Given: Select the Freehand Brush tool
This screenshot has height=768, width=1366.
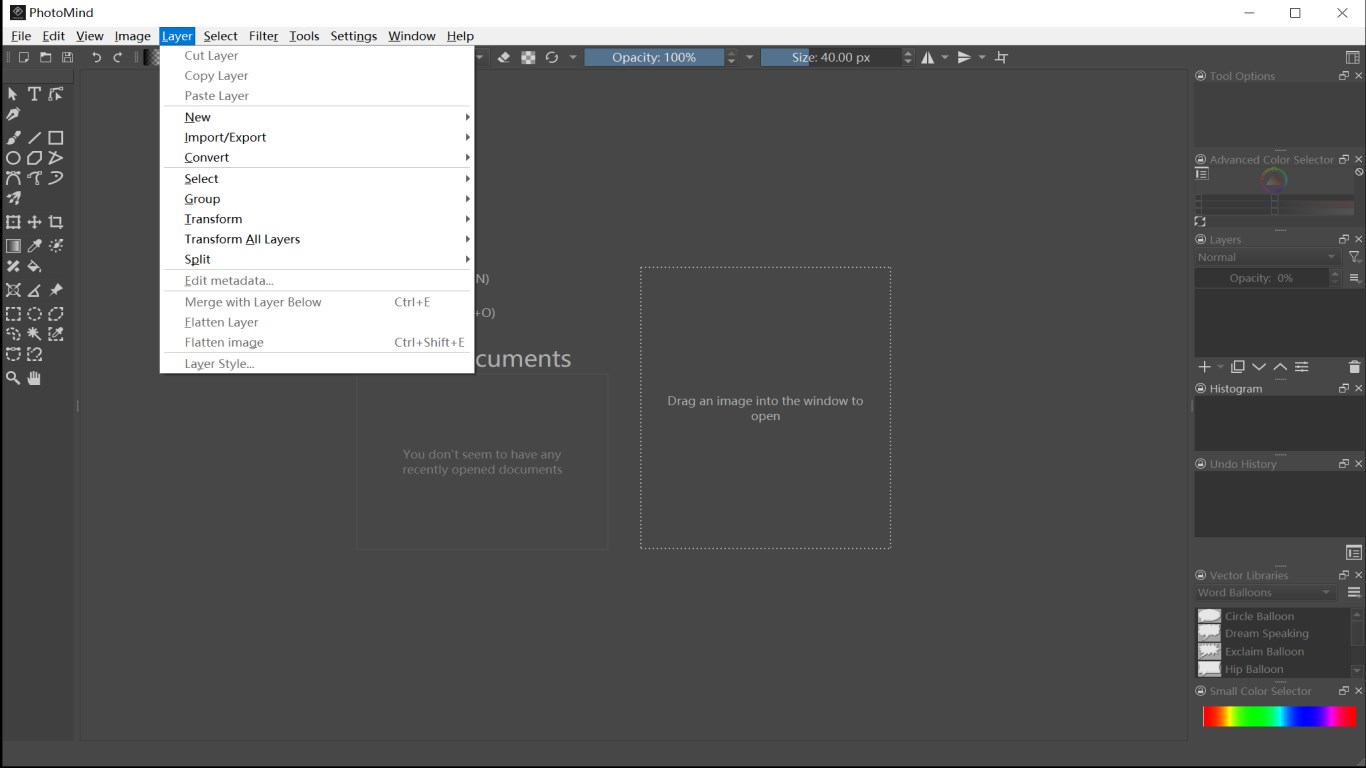Looking at the screenshot, I should 13,137.
